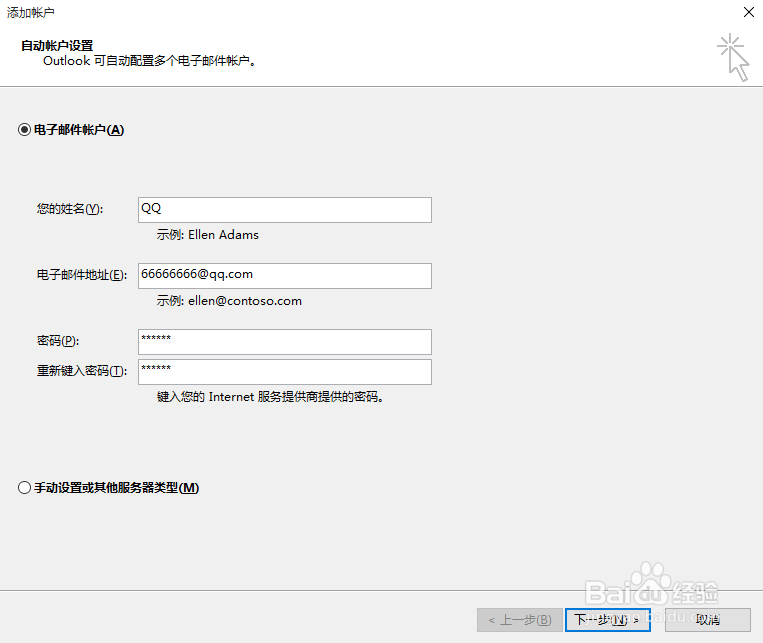The width and height of the screenshot is (763, 643).
Task: Click the 密码(P) label
Action: (x=58, y=341)
